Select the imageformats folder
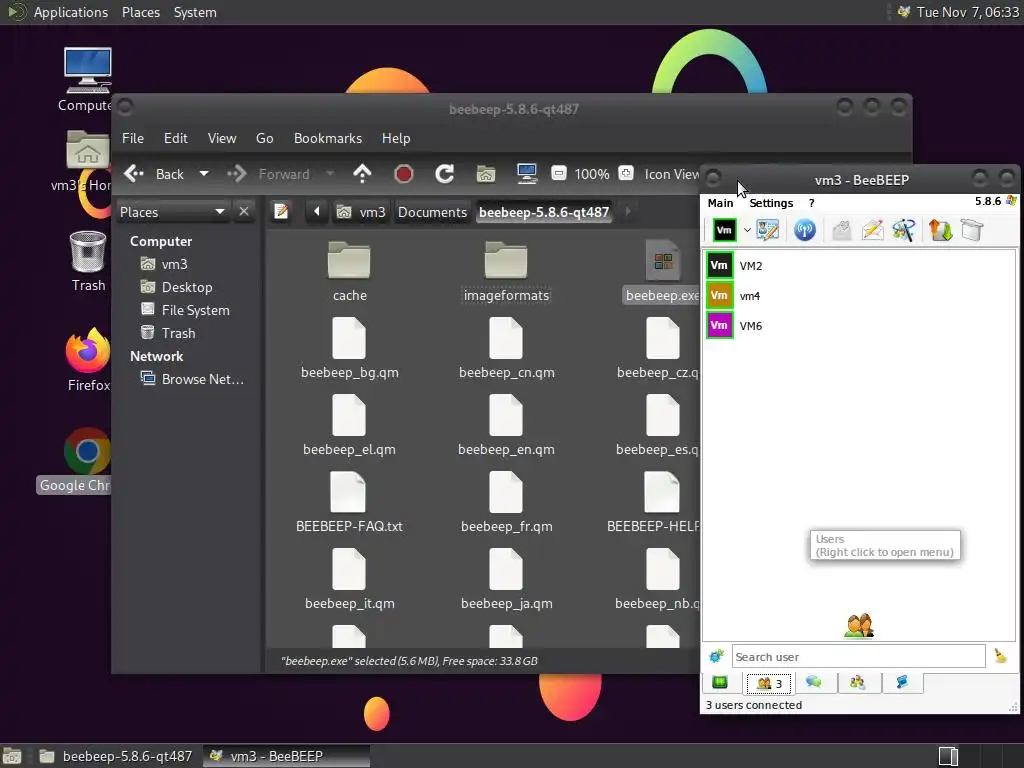The image size is (1024, 768). (x=506, y=272)
